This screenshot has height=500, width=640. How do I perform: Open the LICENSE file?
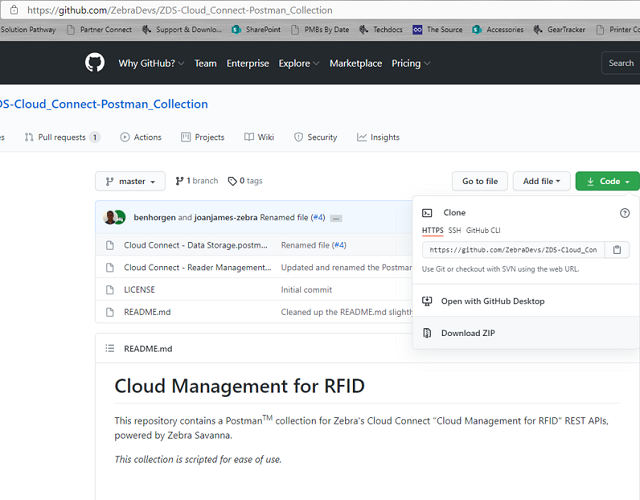[x=139, y=290]
